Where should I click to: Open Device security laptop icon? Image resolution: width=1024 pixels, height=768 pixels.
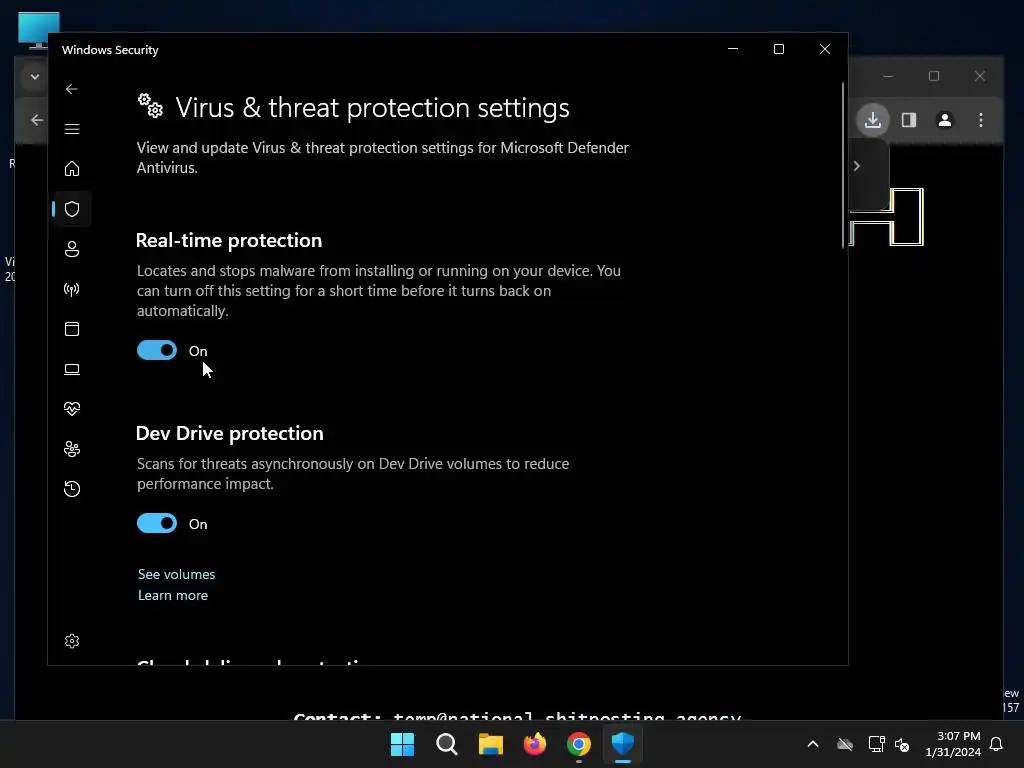point(72,369)
